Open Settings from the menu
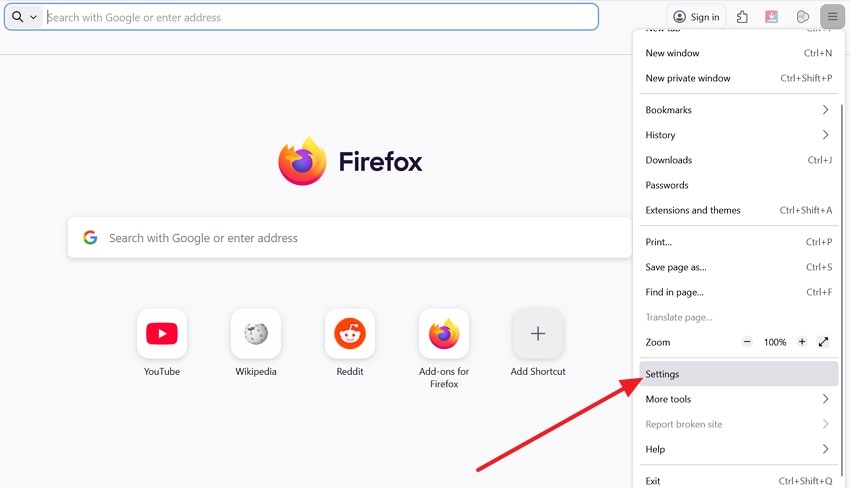The height and width of the screenshot is (488, 850). click(x=738, y=374)
